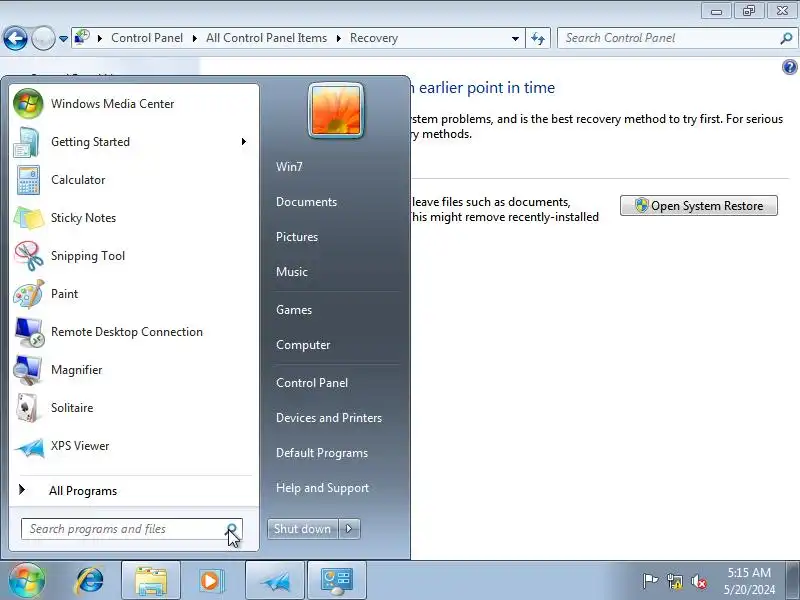Expand arrow before Control Panel breadcrumb
This screenshot has height=600, width=800.
[100, 38]
